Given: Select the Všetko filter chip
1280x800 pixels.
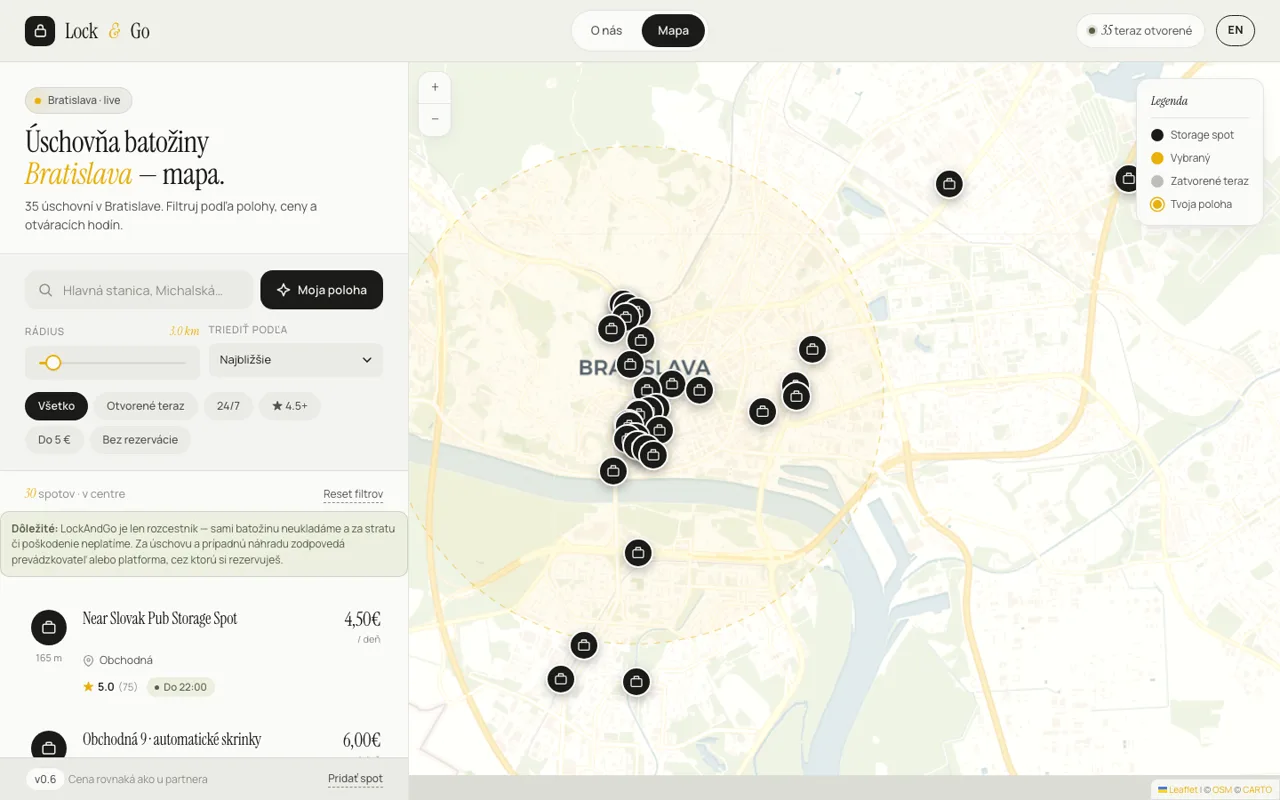Looking at the screenshot, I should tap(57, 406).
